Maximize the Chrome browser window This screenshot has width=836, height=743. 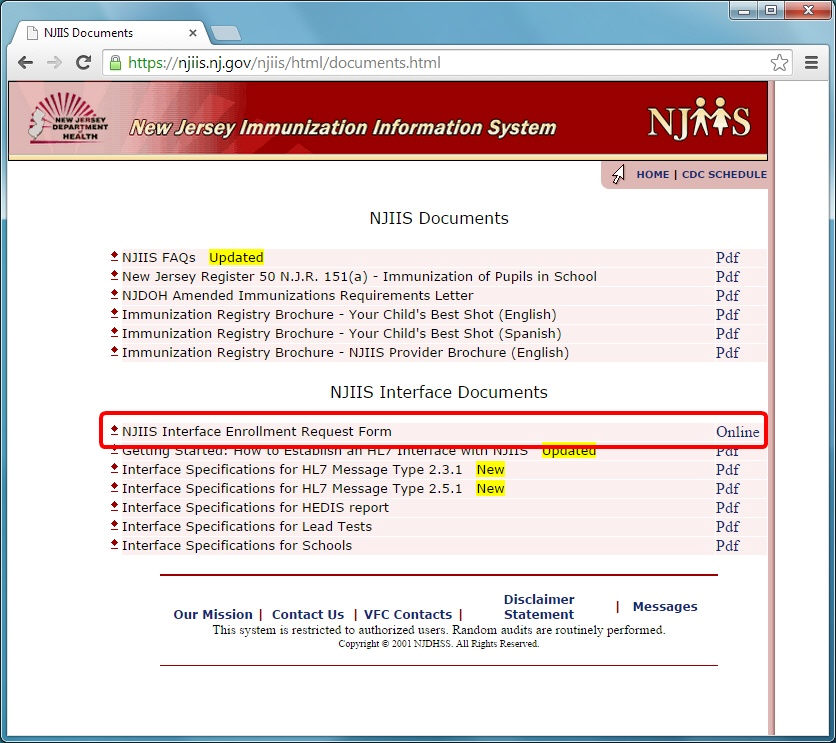(771, 11)
